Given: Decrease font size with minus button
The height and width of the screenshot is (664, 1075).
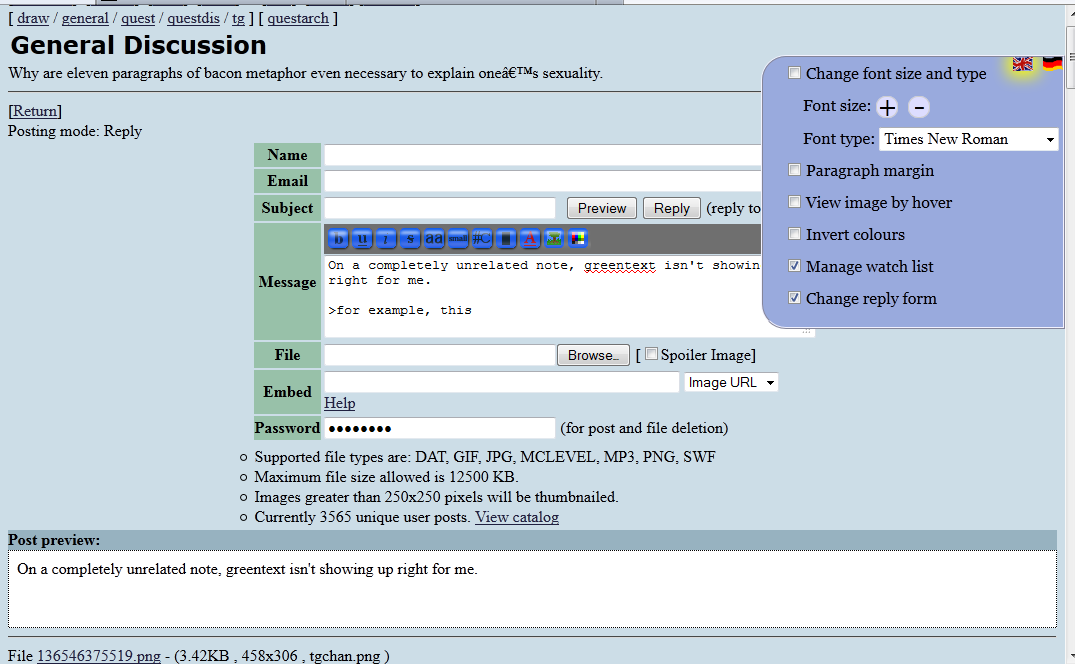Looking at the screenshot, I should pyautogui.click(x=919, y=107).
